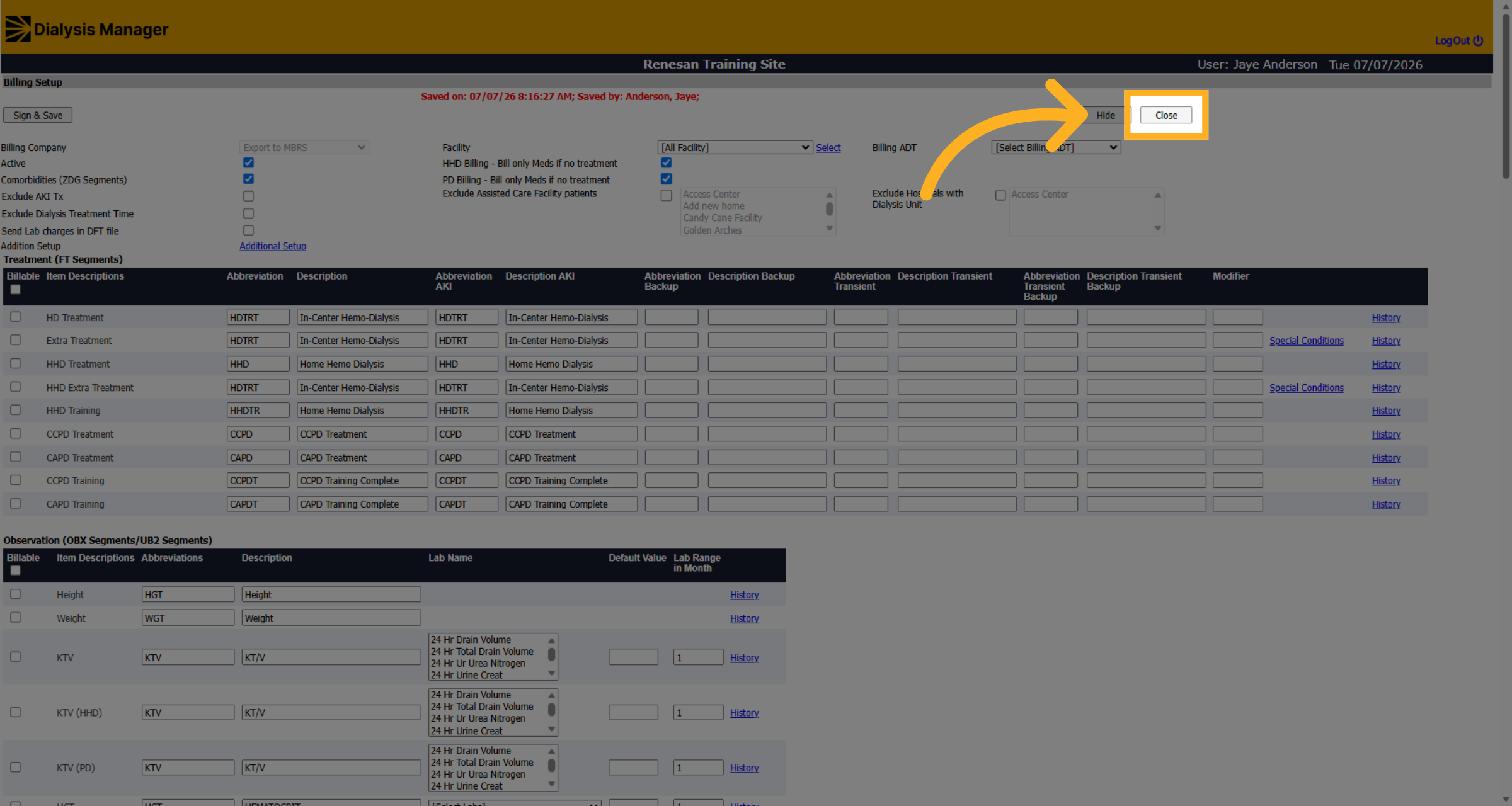Image resolution: width=1512 pixels, height=806 pixels.
Task: Select Golden Arches in facility list
Action: (x=713, y=230)
